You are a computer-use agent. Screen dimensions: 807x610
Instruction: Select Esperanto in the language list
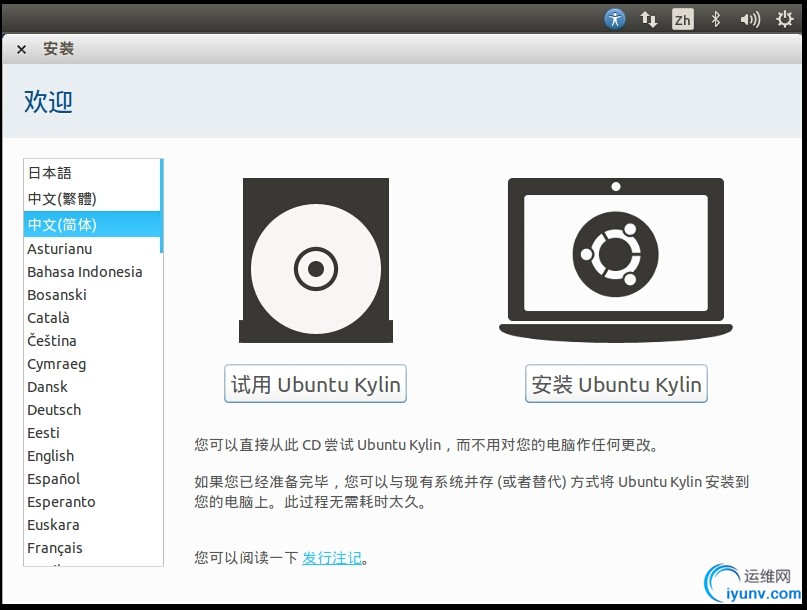point(92,502)
